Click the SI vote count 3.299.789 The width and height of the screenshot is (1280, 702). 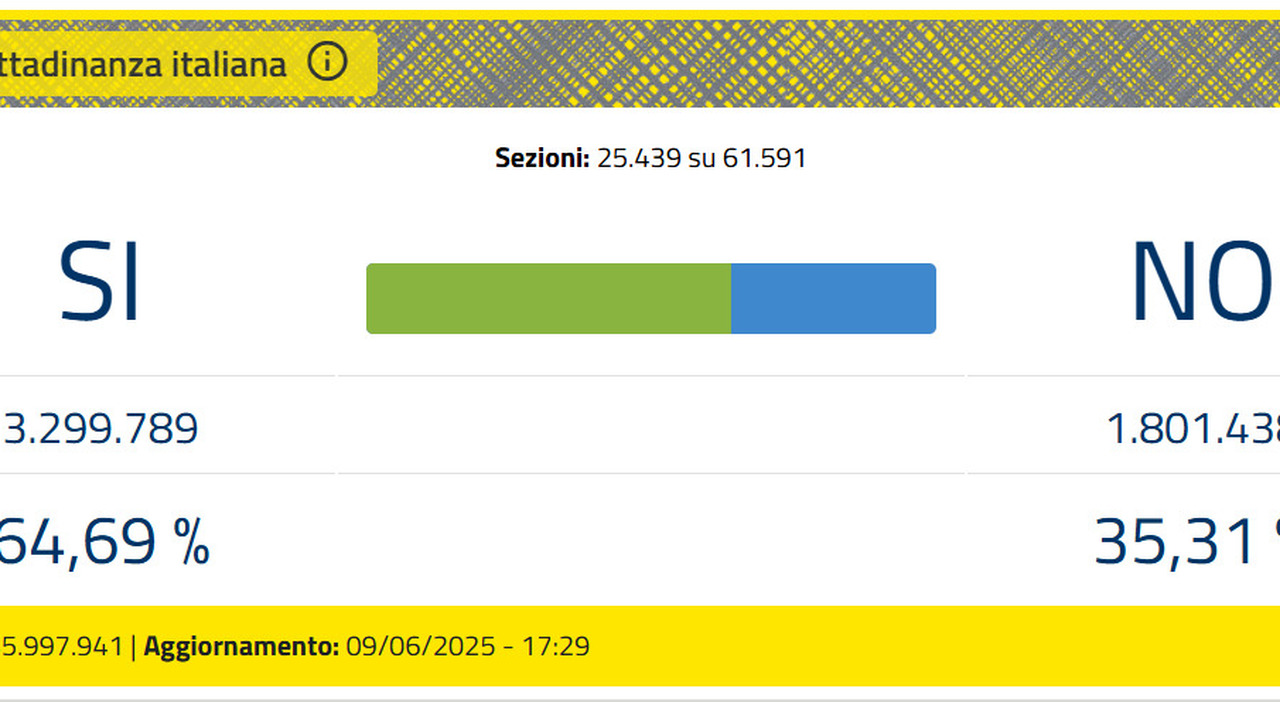click(99, 428)
